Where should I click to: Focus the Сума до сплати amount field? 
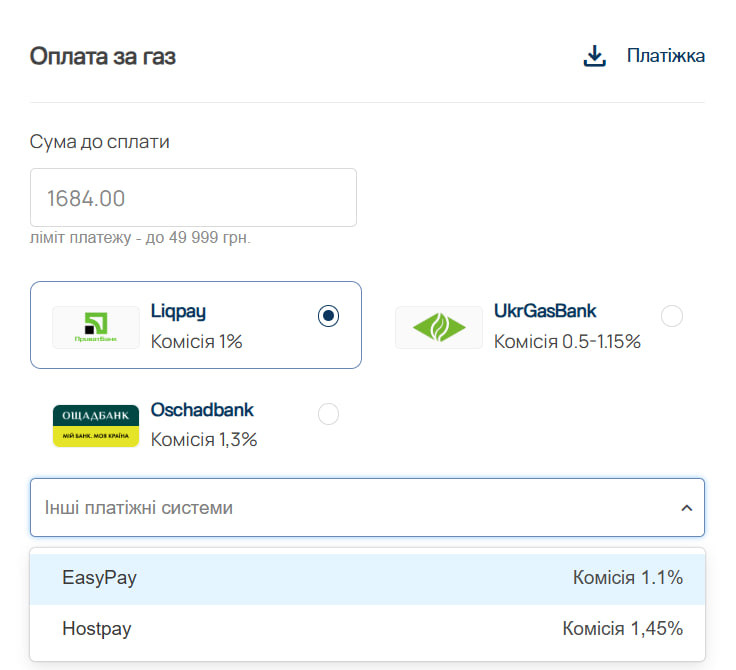(x=193, y=198)
